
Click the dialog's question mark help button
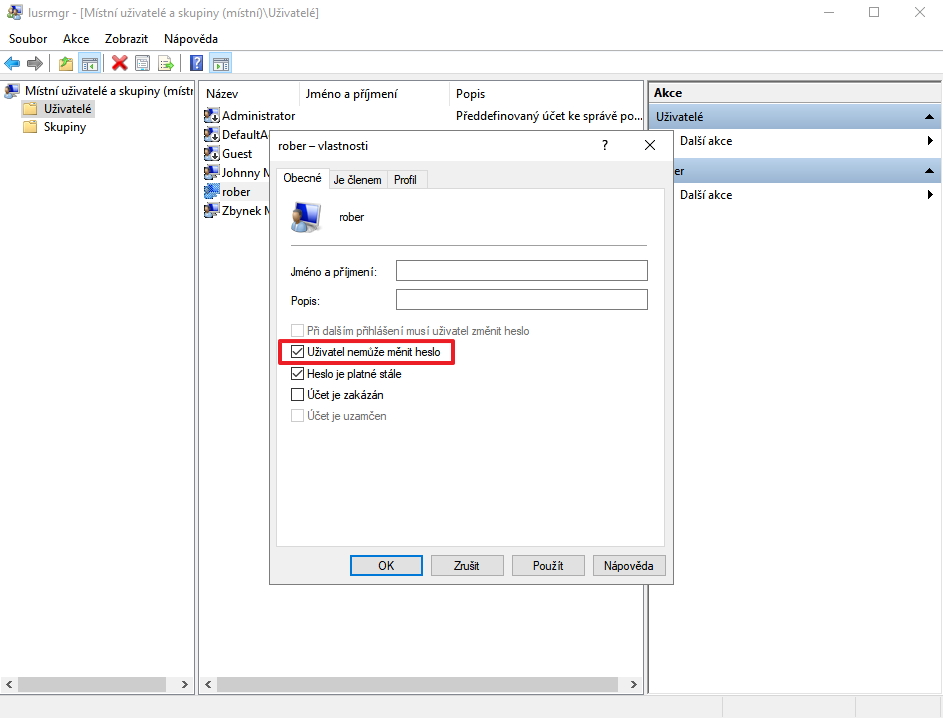point(604,146)
